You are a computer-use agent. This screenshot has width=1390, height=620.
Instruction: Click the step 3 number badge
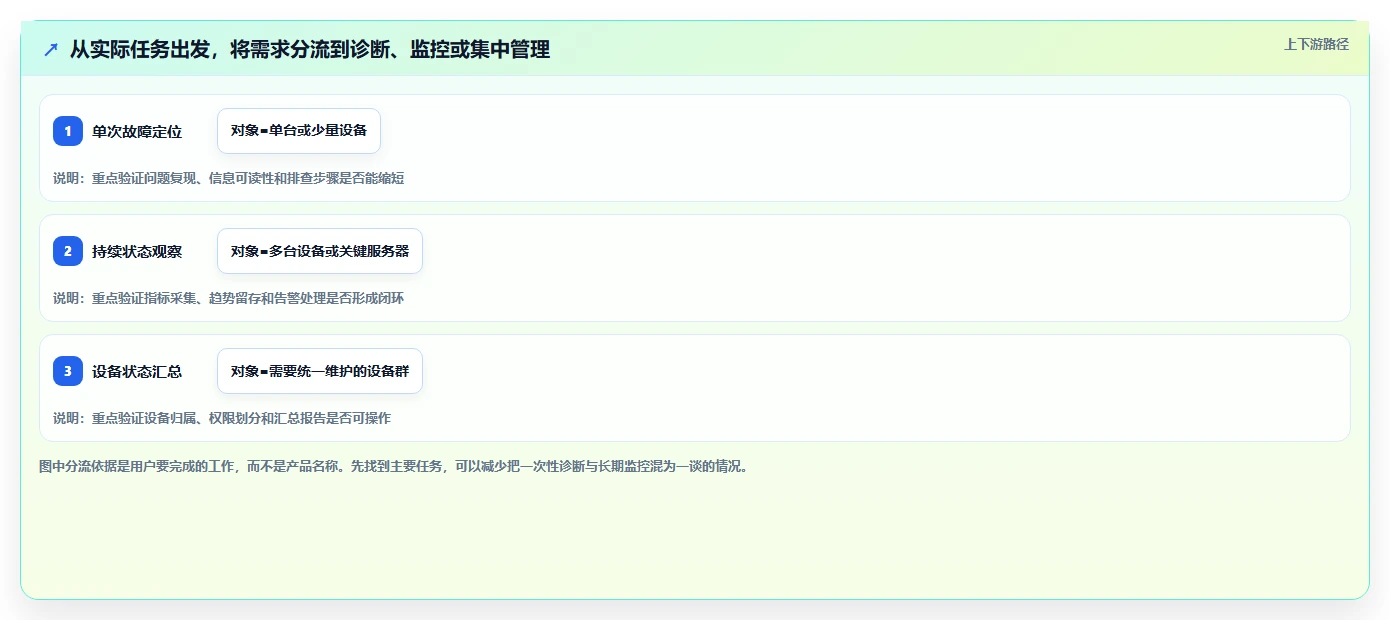point(68,371)
